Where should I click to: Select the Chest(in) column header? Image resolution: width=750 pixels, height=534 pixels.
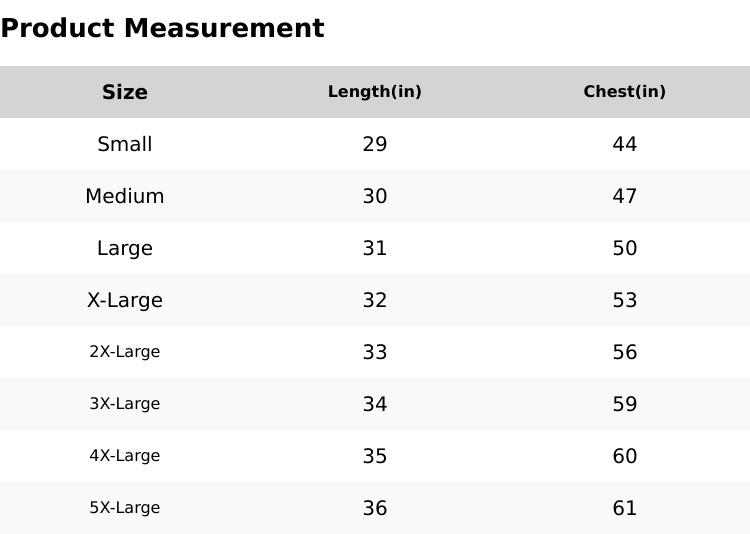point(625,92)
